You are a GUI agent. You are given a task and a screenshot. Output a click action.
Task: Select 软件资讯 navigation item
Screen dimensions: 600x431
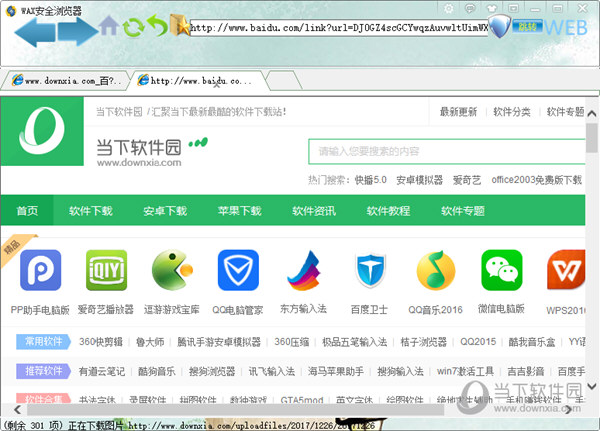click(x=314, y=210)
